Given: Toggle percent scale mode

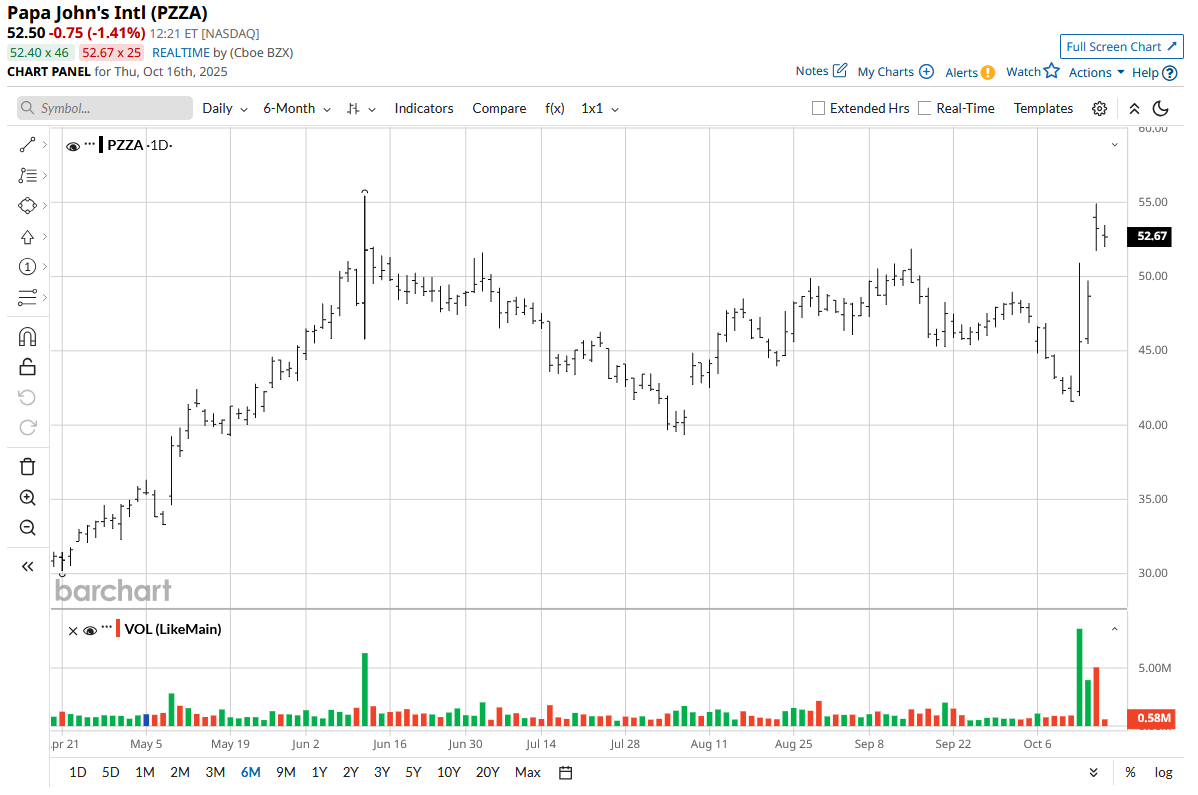Looking at the screenshot, I should point(1130,773).
